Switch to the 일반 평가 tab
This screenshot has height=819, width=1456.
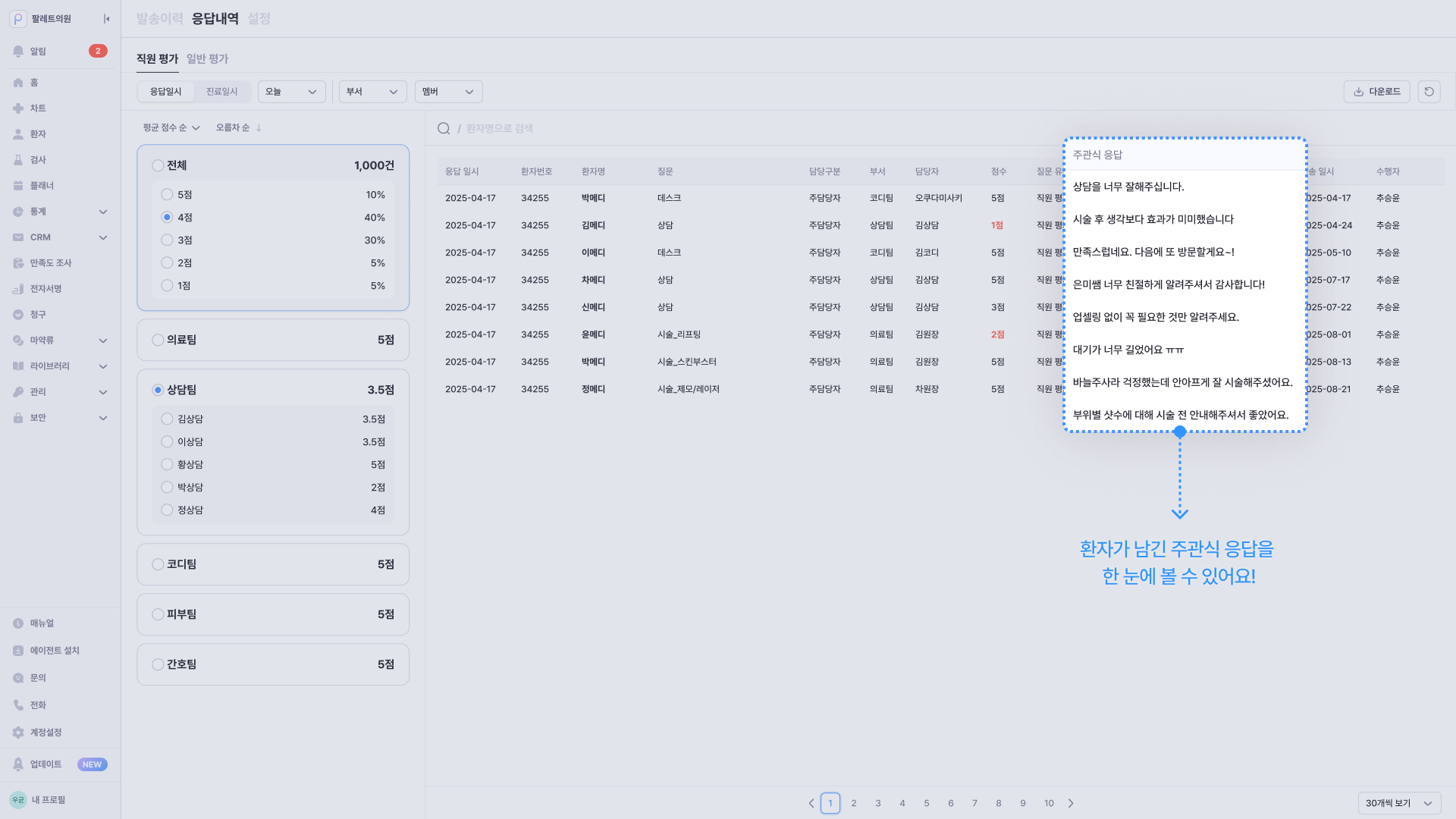207,58
